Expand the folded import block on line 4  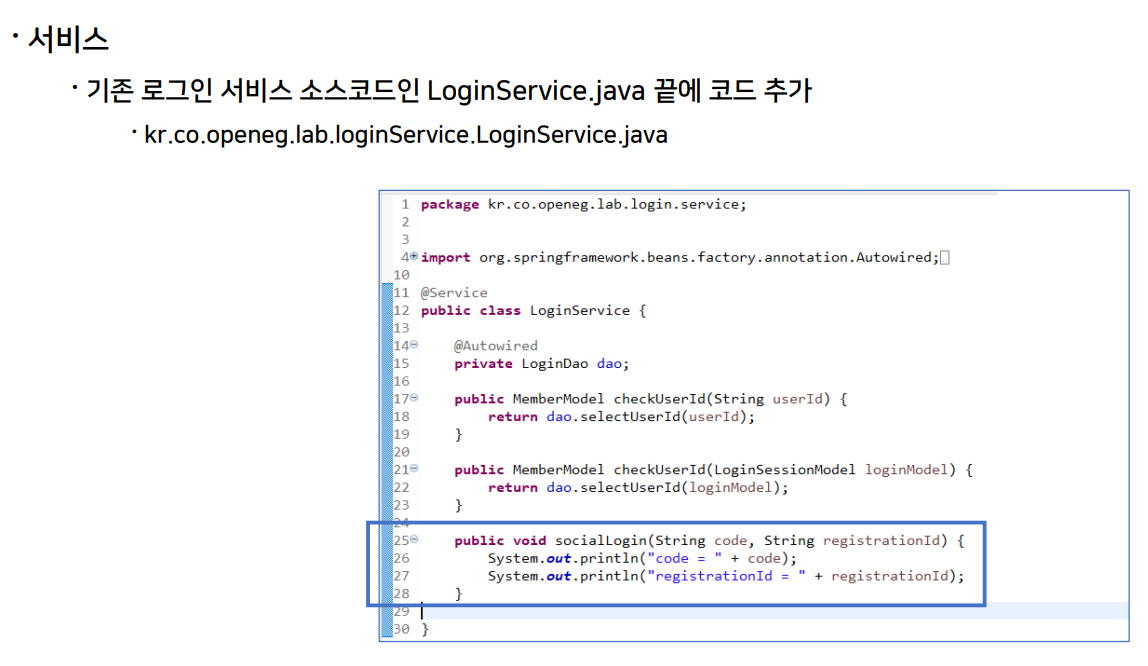[413, 256]
